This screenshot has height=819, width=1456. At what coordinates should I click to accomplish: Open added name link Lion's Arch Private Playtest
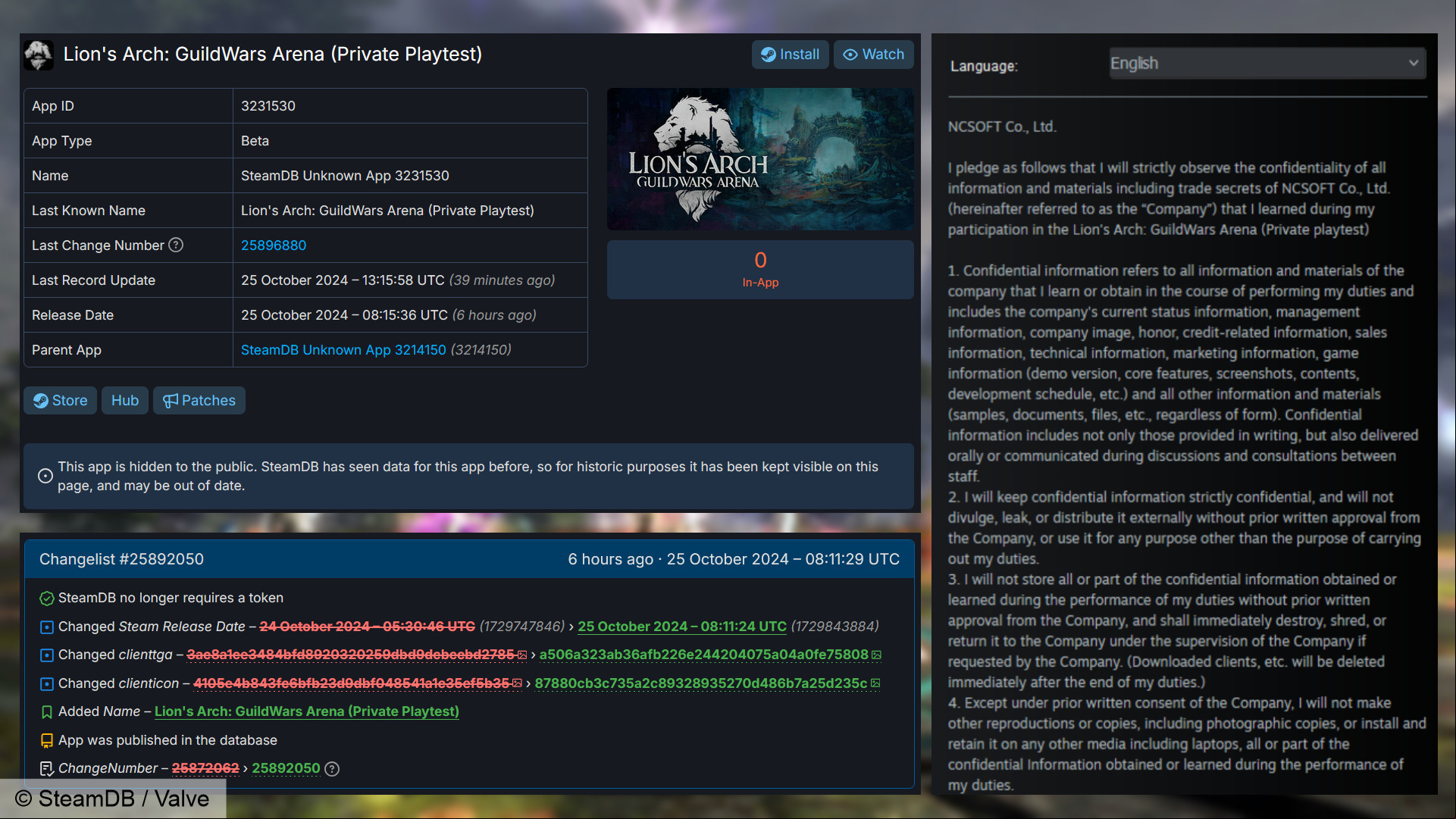[x=307, y=711]
